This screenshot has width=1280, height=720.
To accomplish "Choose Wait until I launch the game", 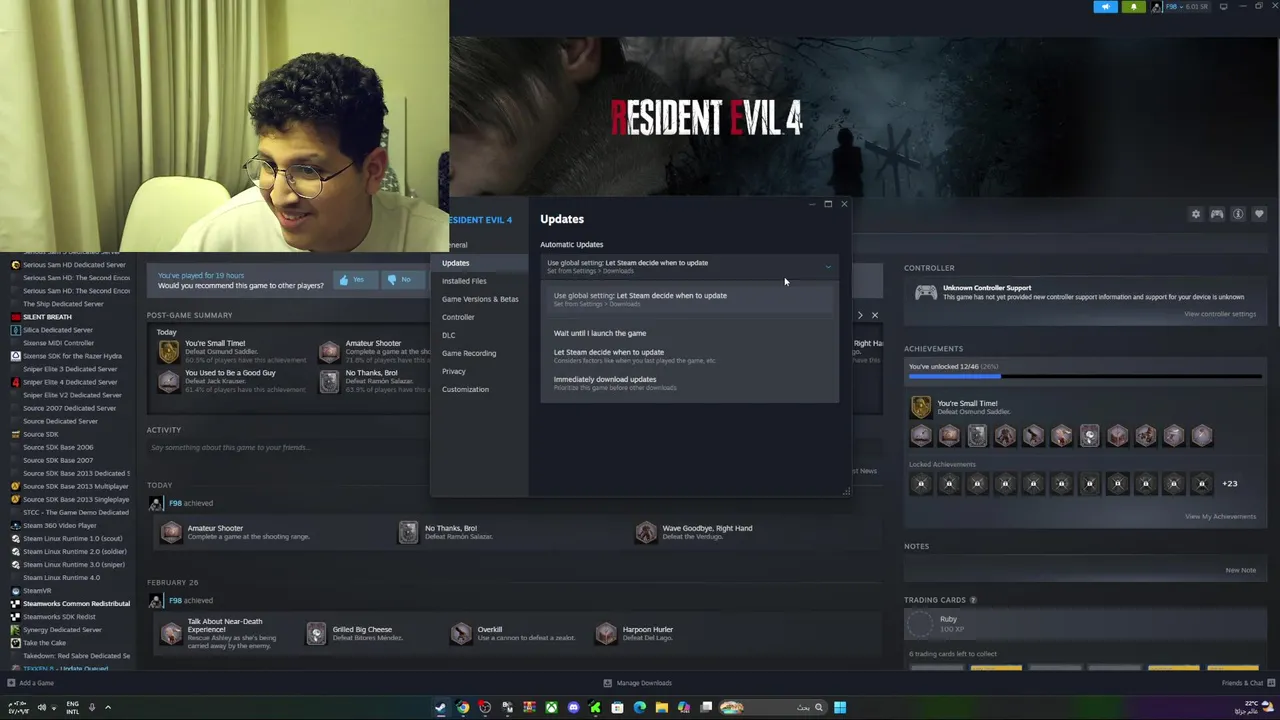I will click(x=600, y=333).
